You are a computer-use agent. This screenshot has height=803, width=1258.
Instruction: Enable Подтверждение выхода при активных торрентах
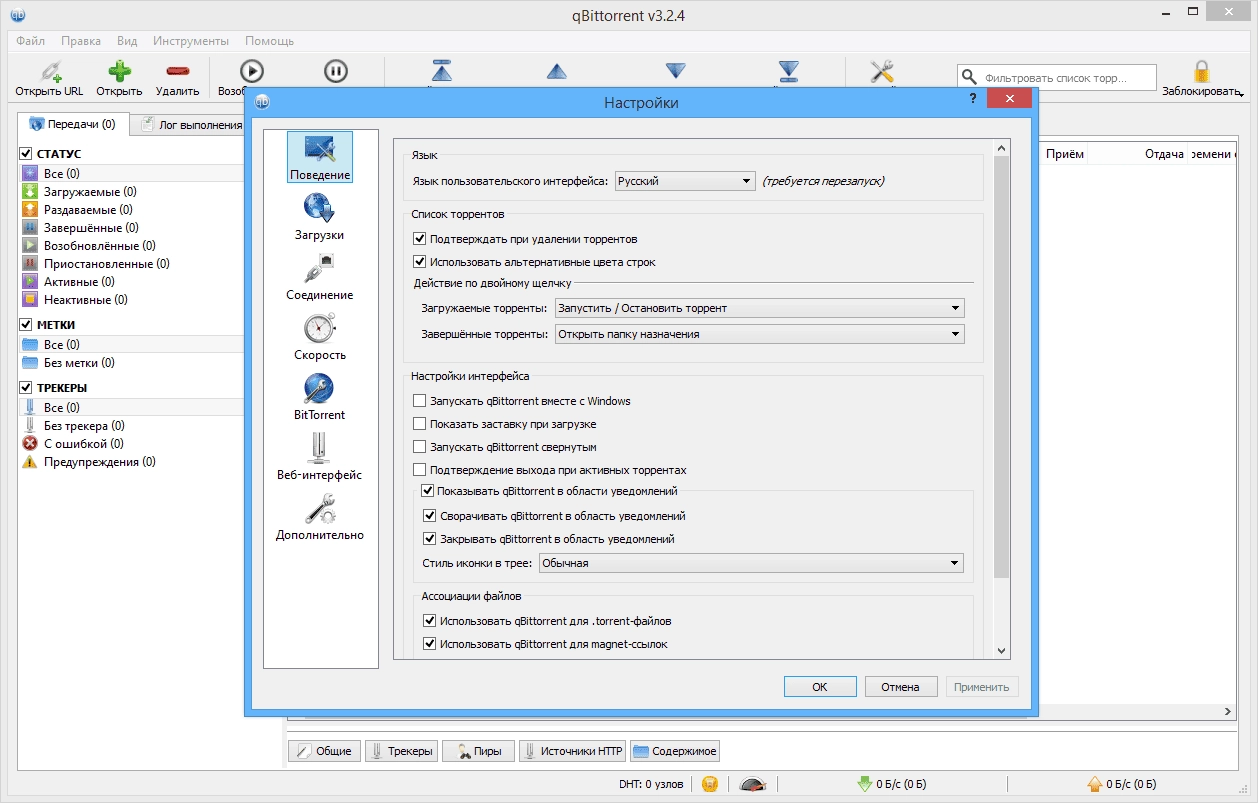pyautogui.click(x=419, y=470)
